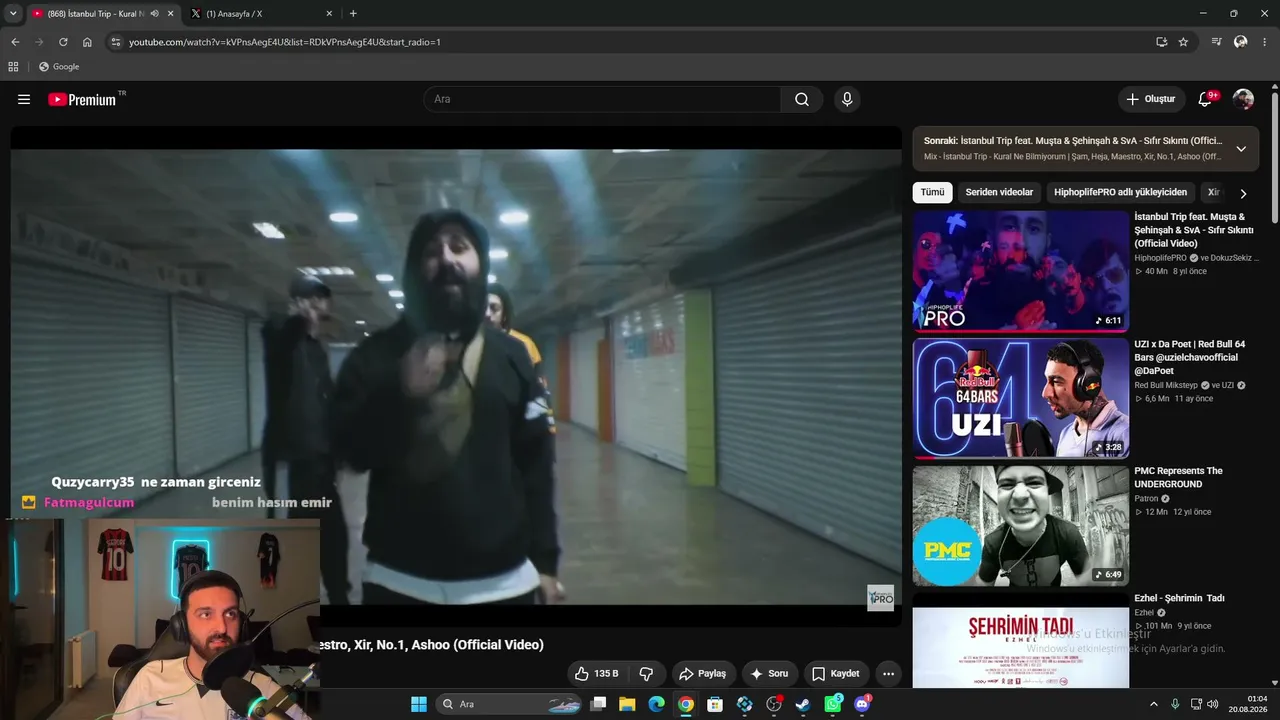This screenshot has height=720, width=1280.
Task: Install app icon in address bar
Action: (1162, 42)
